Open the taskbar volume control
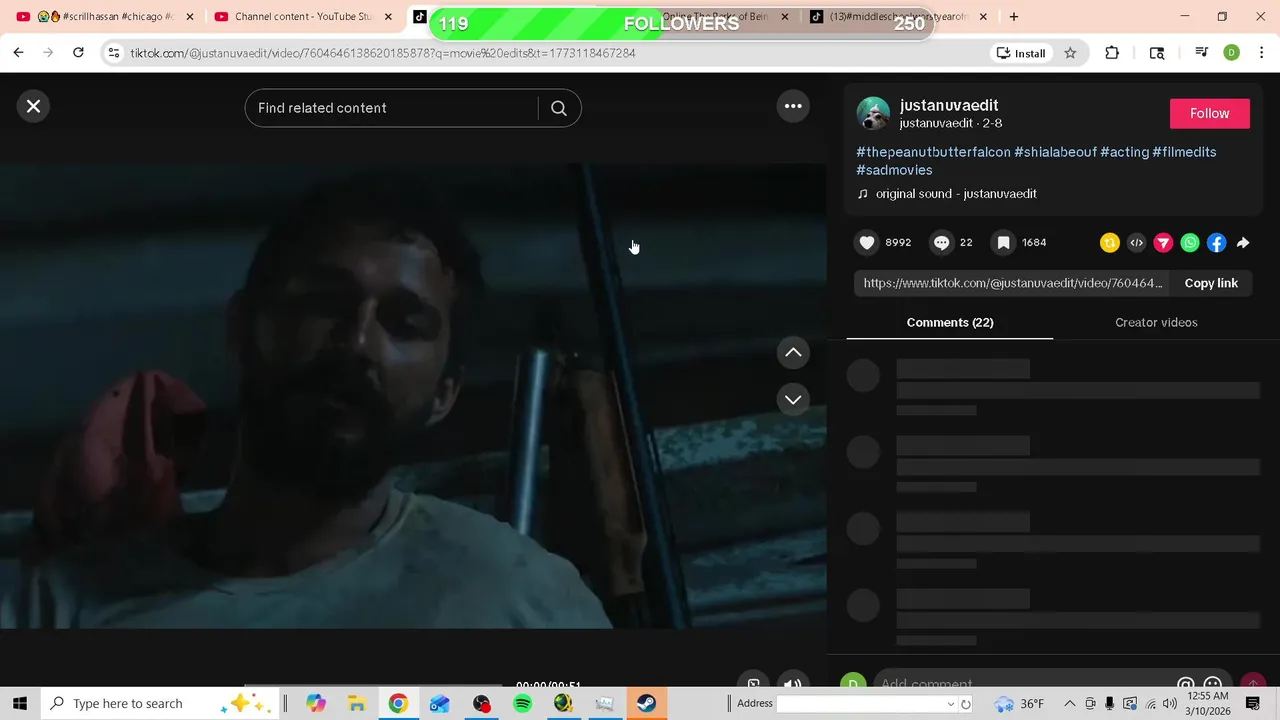Screen dimensions: 1280x720 click(1170, 703)
